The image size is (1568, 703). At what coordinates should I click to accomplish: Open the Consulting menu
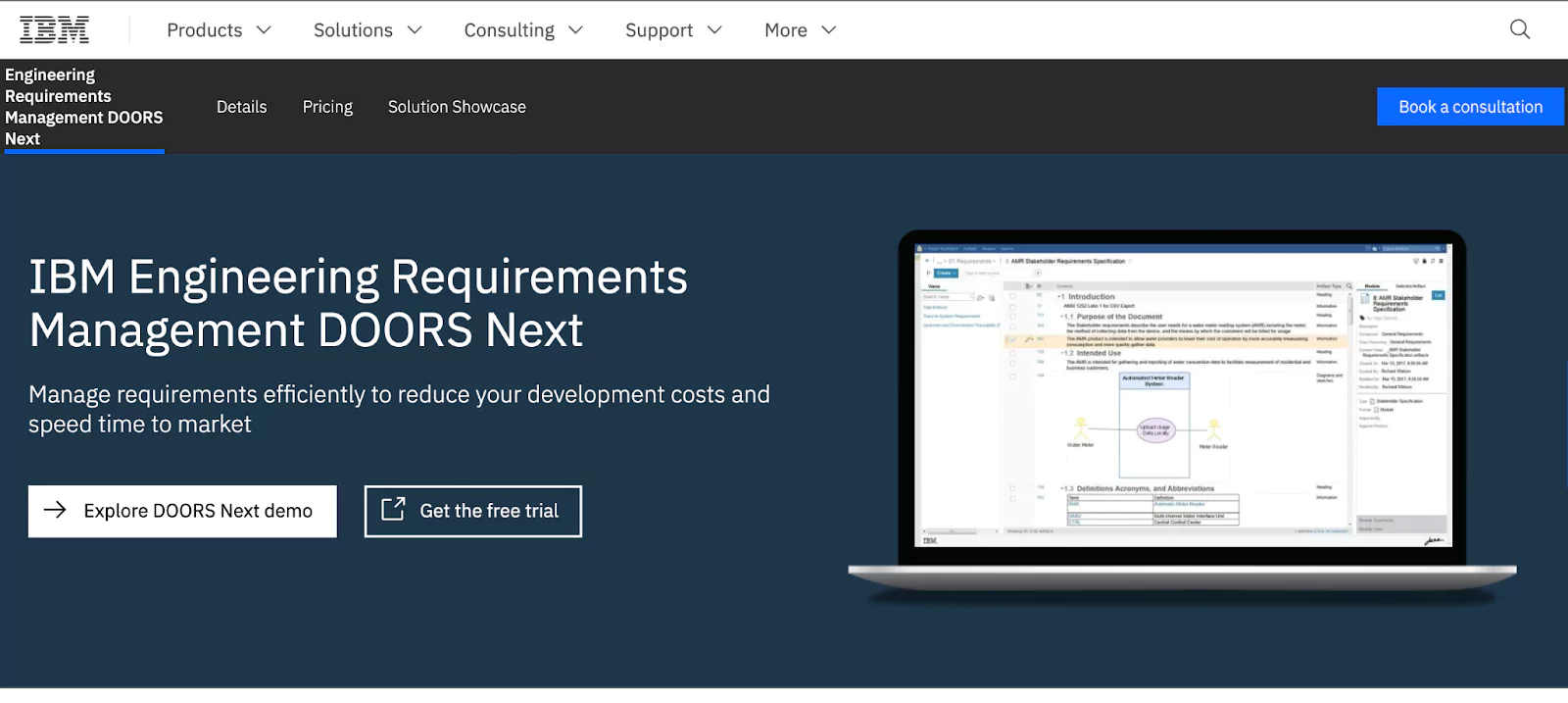coord(523,30)
